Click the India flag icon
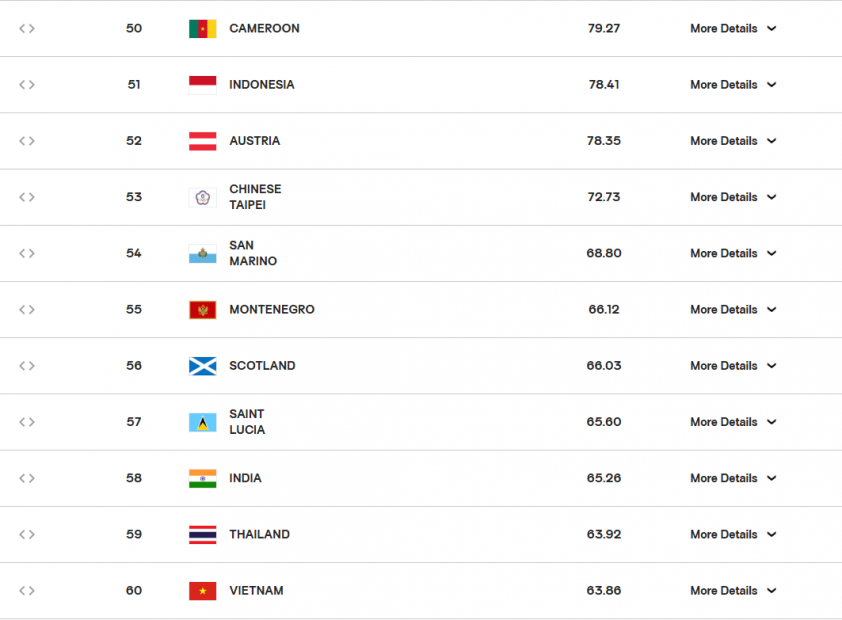The height and width of the screenshot is (620, 842). click(x=202, y=478)
